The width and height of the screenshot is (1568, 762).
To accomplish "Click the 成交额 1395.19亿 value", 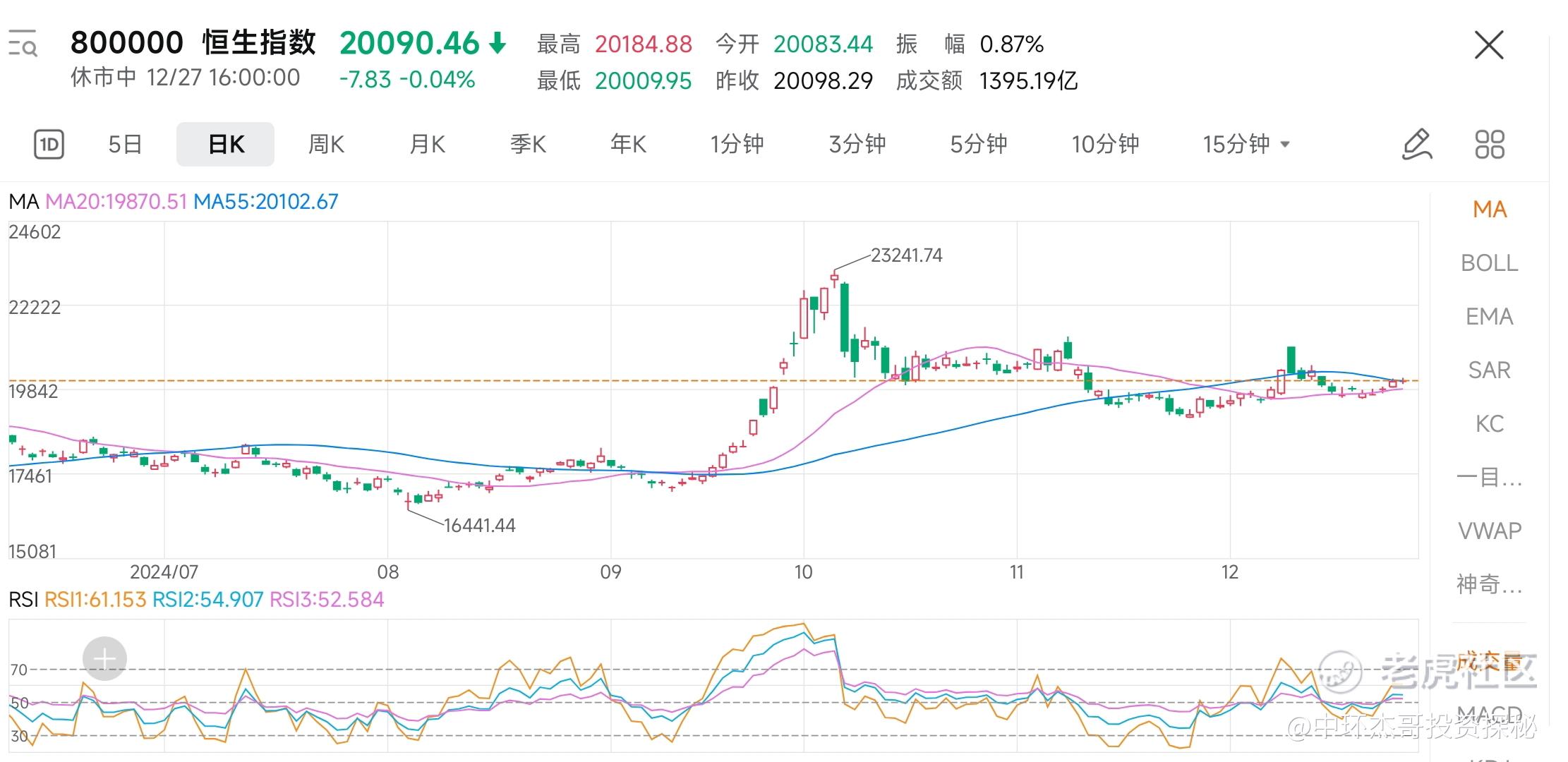I will point(1028,80).
